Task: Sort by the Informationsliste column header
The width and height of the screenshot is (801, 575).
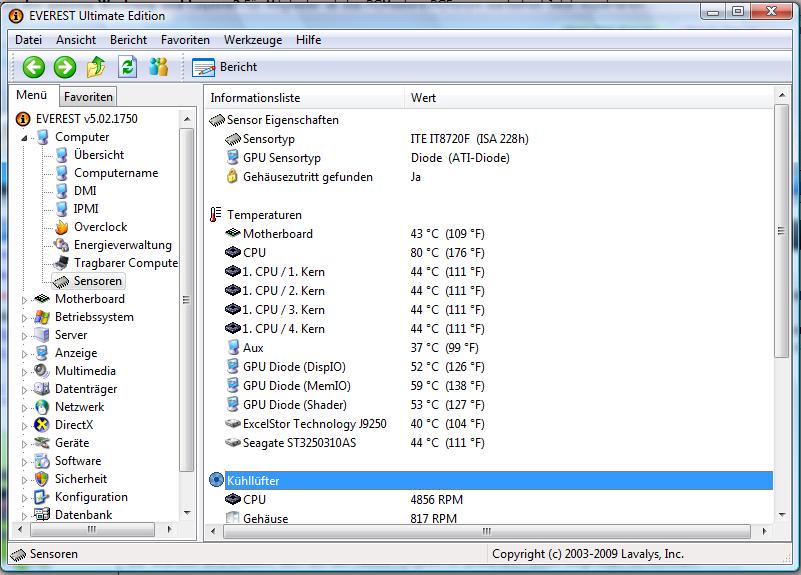Action: click(x=304, y=98)
